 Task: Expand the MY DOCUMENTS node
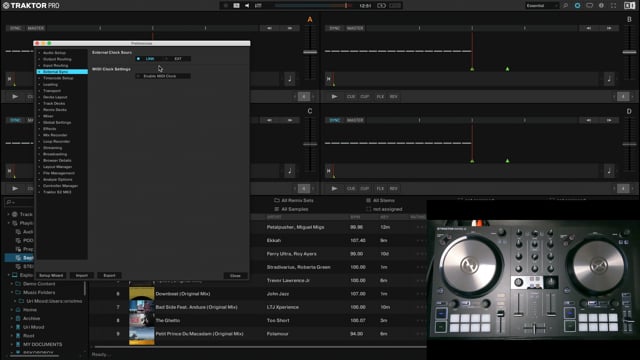(x=12, y=344)
